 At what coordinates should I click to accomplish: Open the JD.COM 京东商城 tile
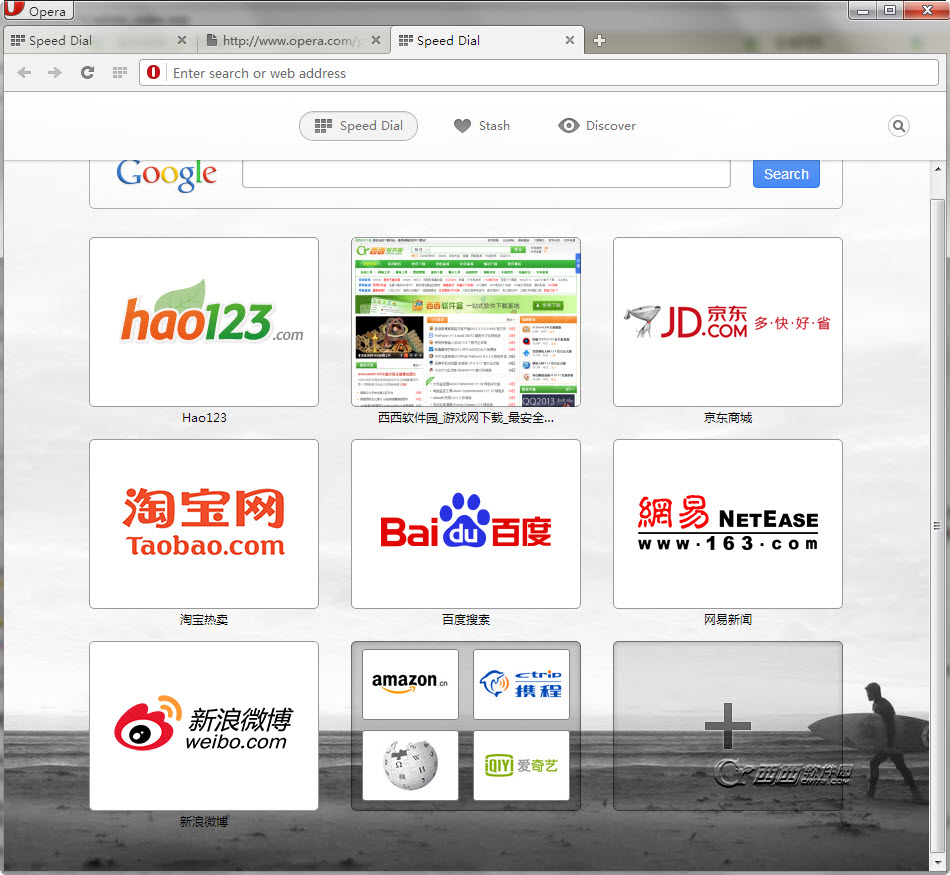(728, 322)
